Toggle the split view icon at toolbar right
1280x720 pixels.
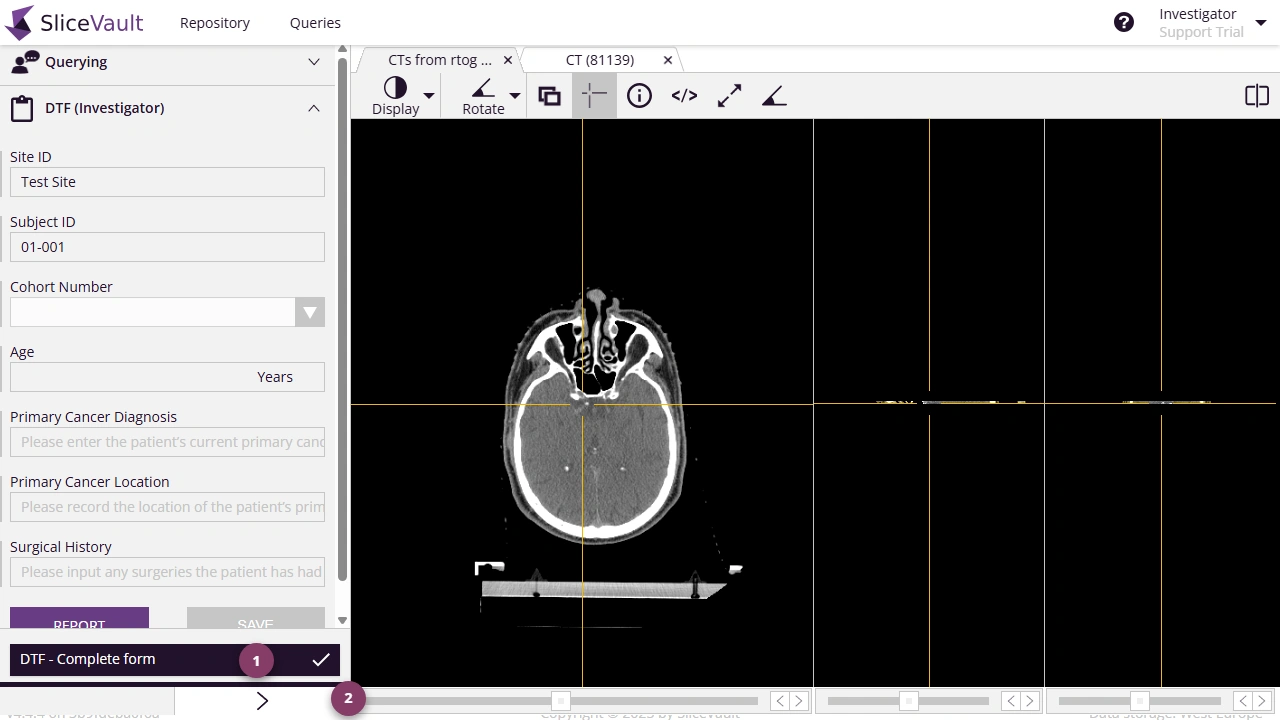1257,96
